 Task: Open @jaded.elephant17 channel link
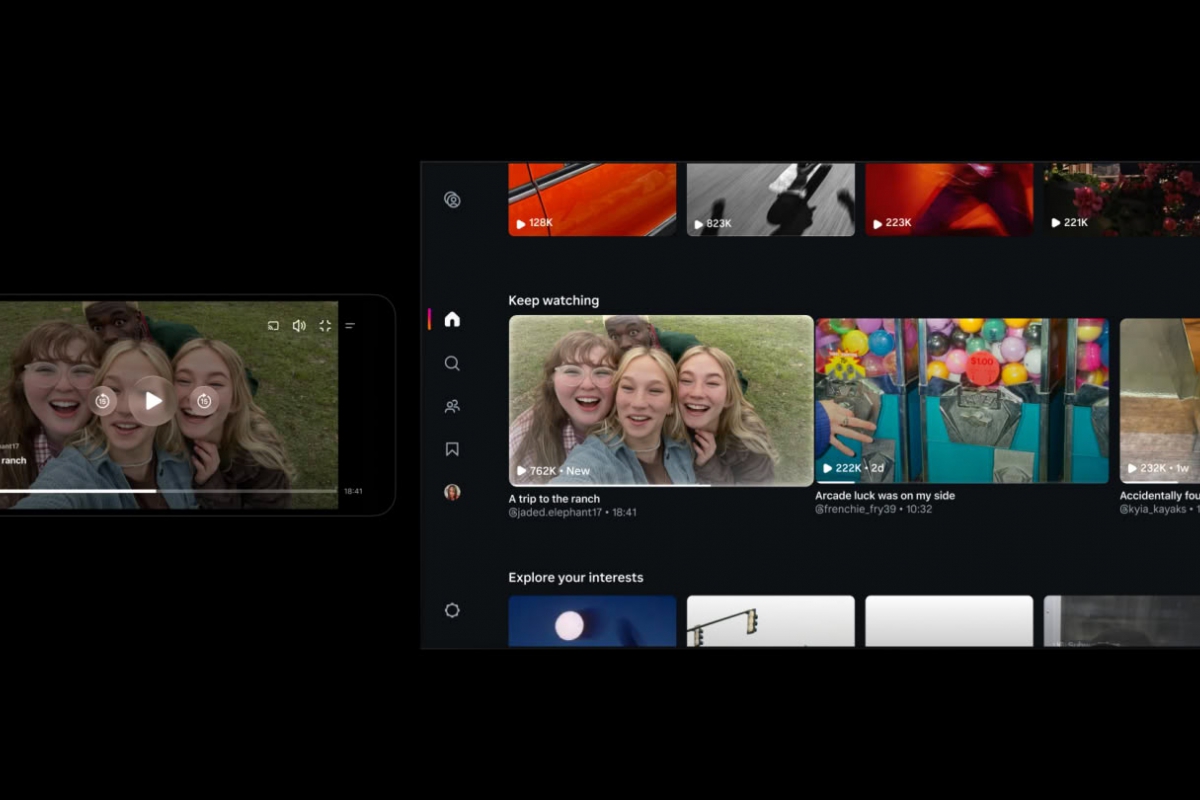pyautogui.click(x=555, y=512)
